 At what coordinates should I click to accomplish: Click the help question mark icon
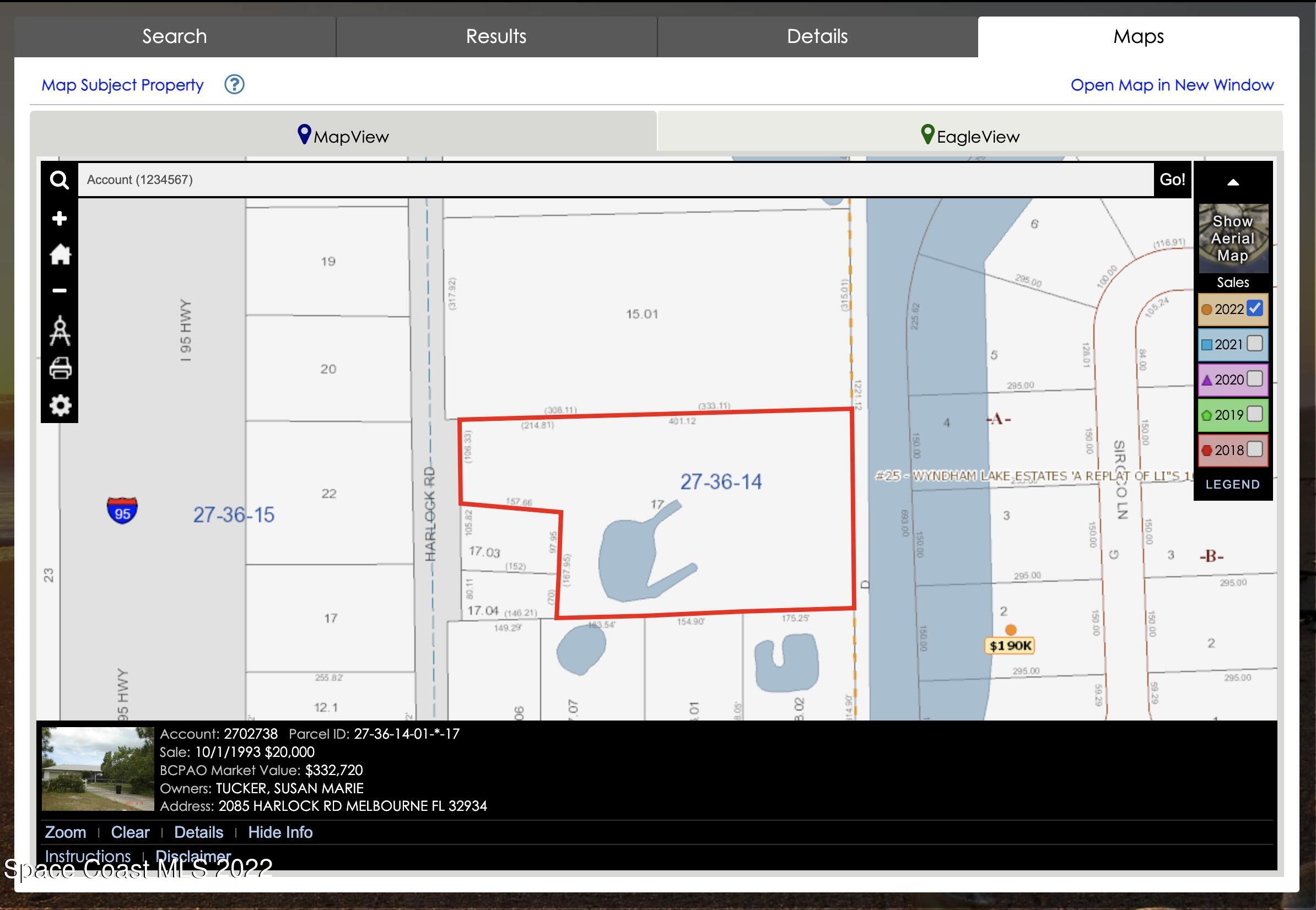[x=234, y=84]
